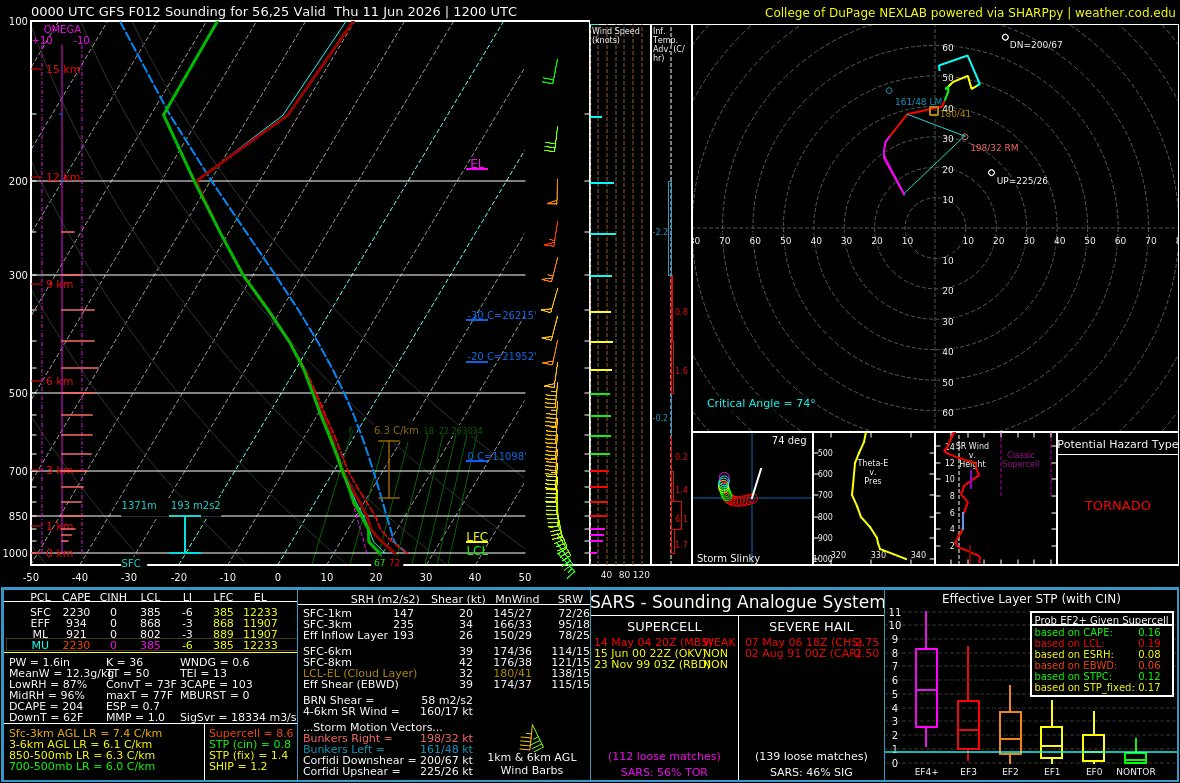Click the Theta-E v. Pres label
Screen dimensions: 1180x783
(x=873, y=471)
